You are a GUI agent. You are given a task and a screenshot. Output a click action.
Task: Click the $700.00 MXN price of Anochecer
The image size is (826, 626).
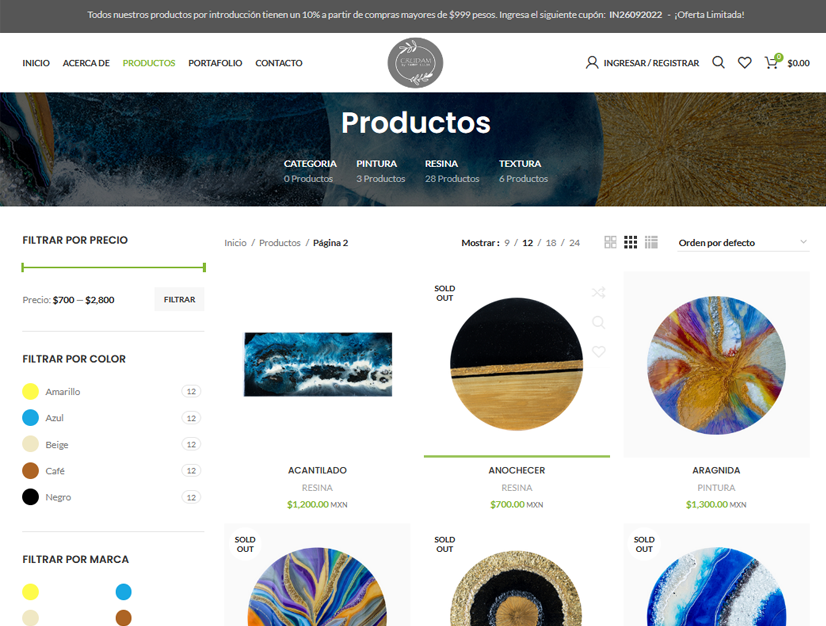[517, 504]
